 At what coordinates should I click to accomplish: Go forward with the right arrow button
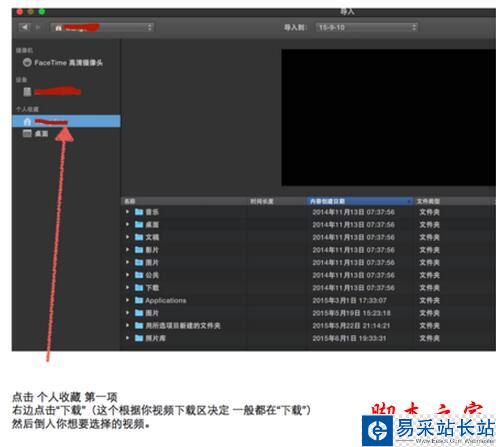tap(37, 27)
